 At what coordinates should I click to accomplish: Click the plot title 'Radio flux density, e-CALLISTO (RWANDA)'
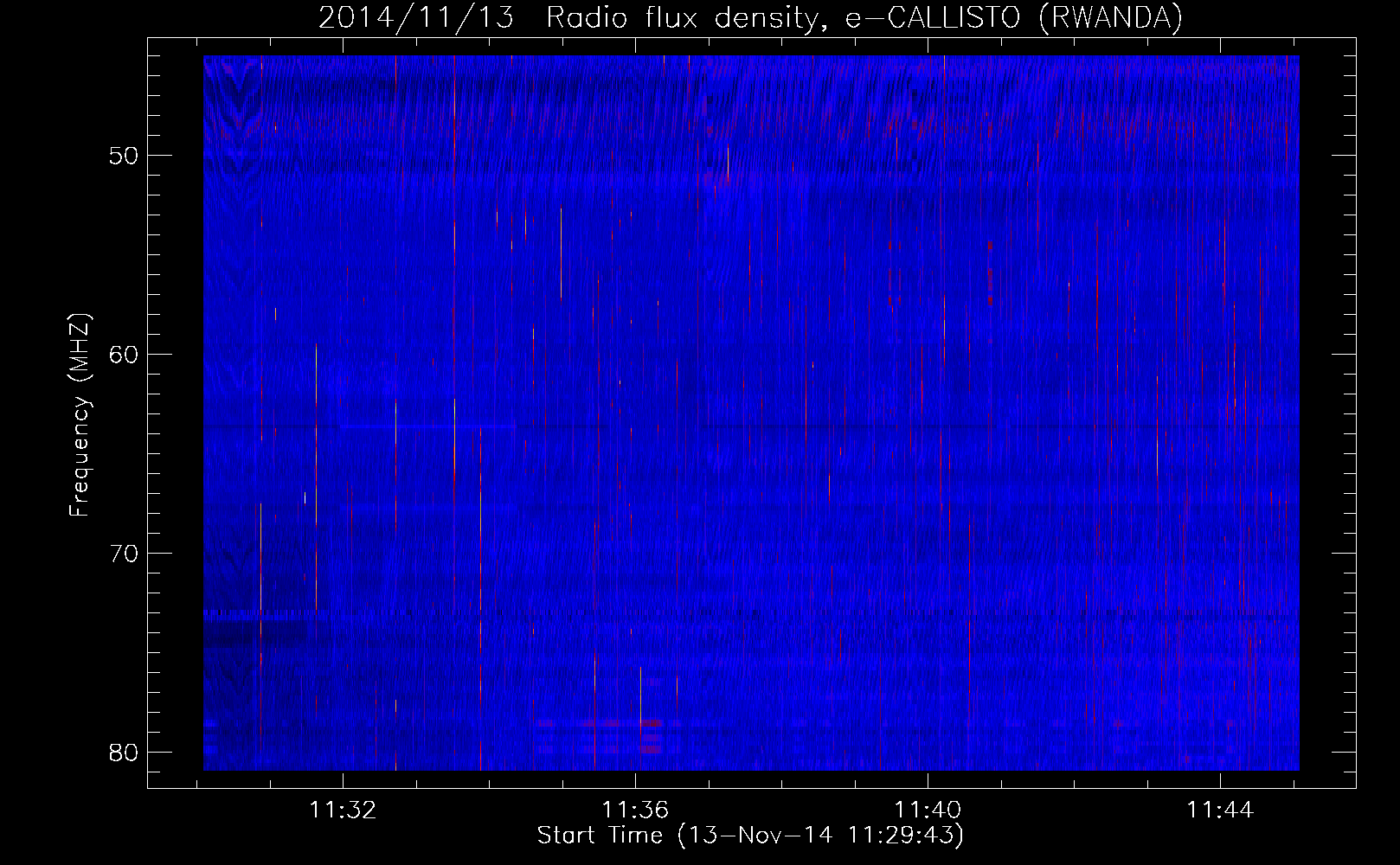point(864,17)
